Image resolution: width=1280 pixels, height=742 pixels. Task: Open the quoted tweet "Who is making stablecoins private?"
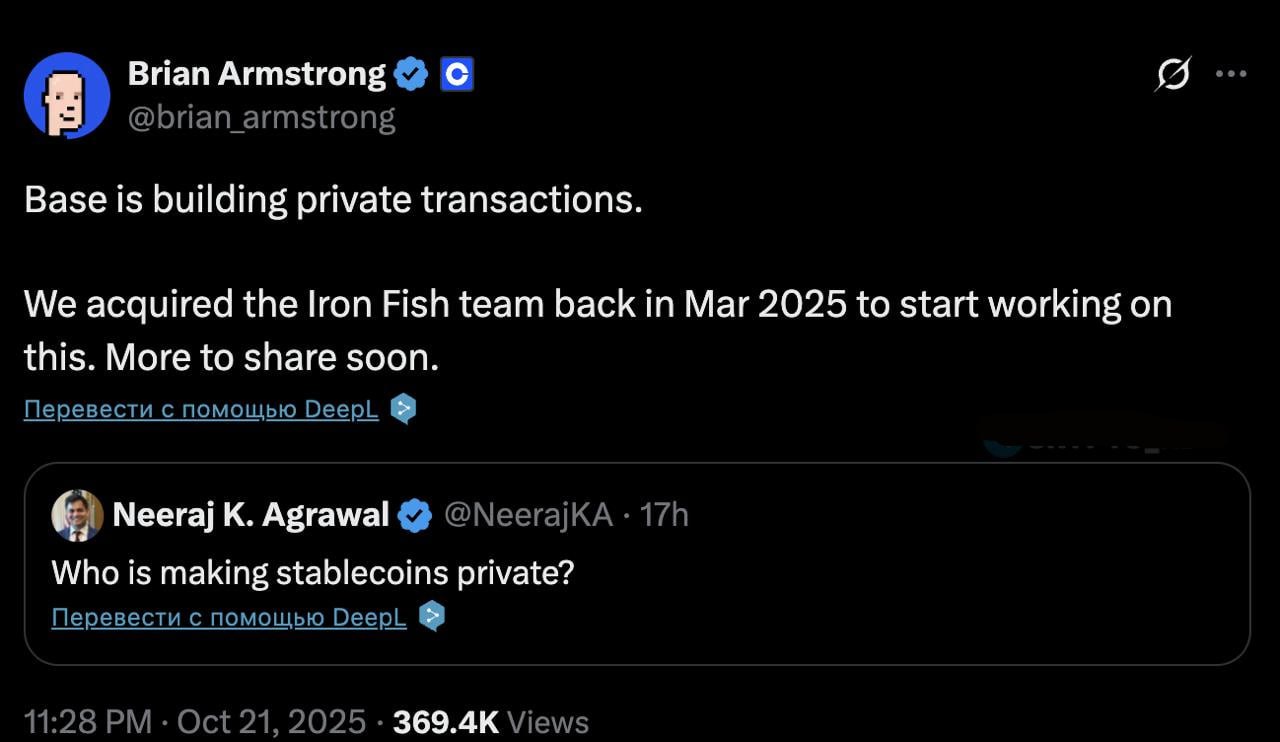[x=313, y=573]
